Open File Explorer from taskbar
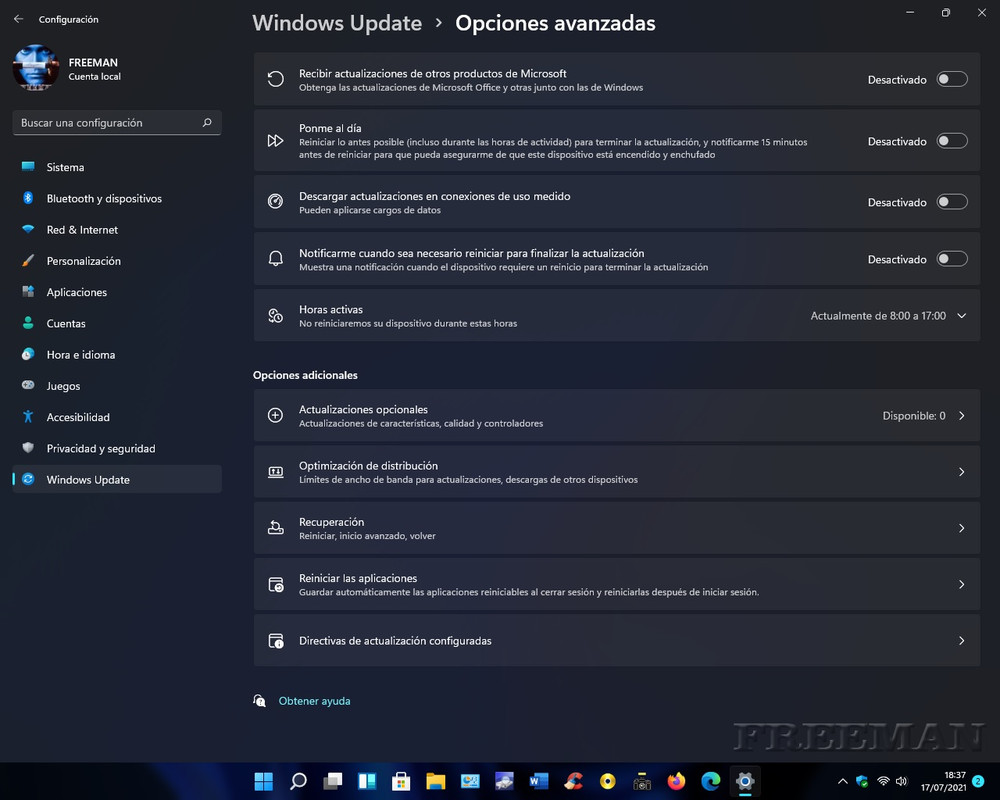This screenshot has width=1000, height=800. click(x=436, y=781)
